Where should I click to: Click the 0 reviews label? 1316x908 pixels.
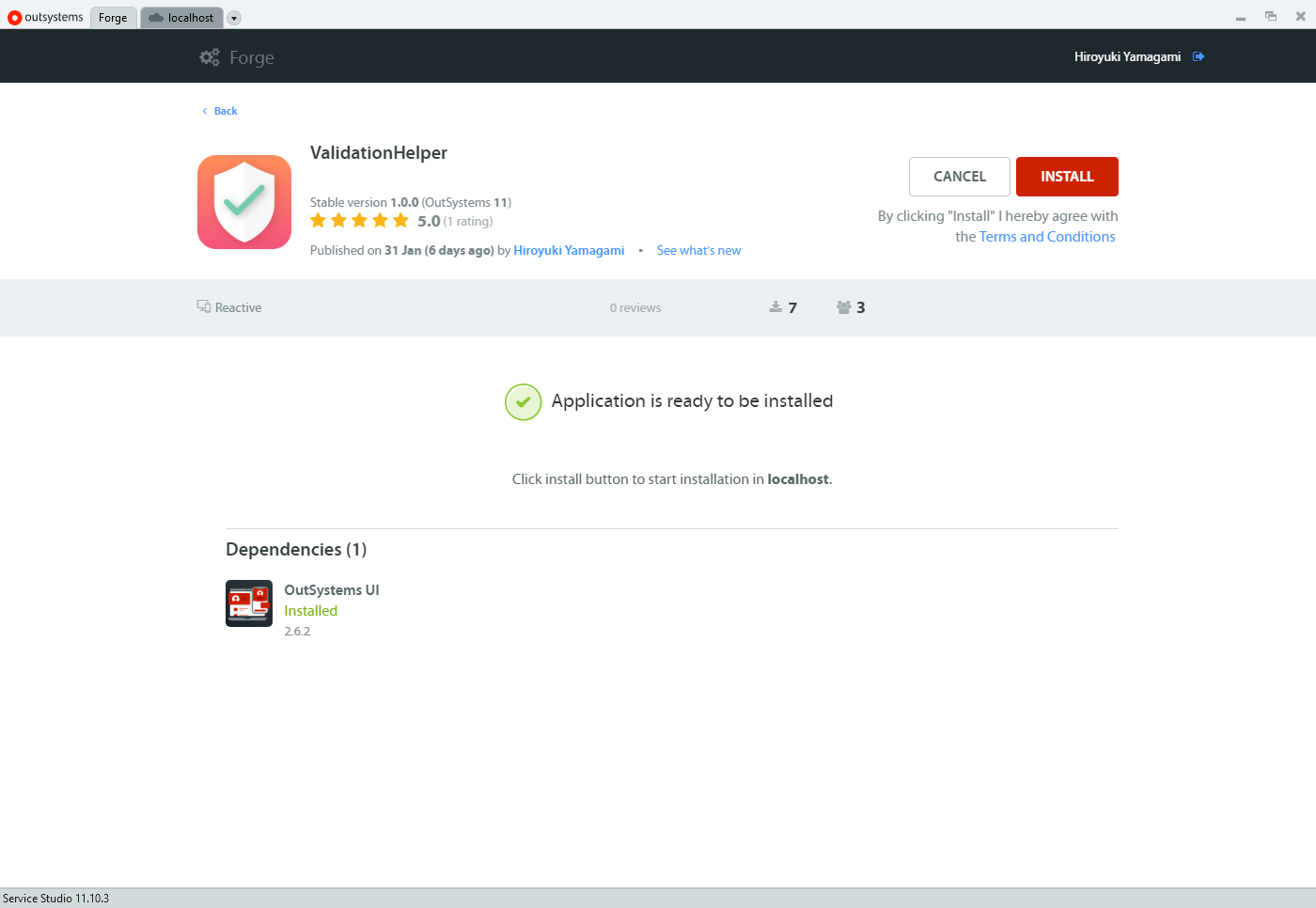pyautogui.click(x=635, y=308)
